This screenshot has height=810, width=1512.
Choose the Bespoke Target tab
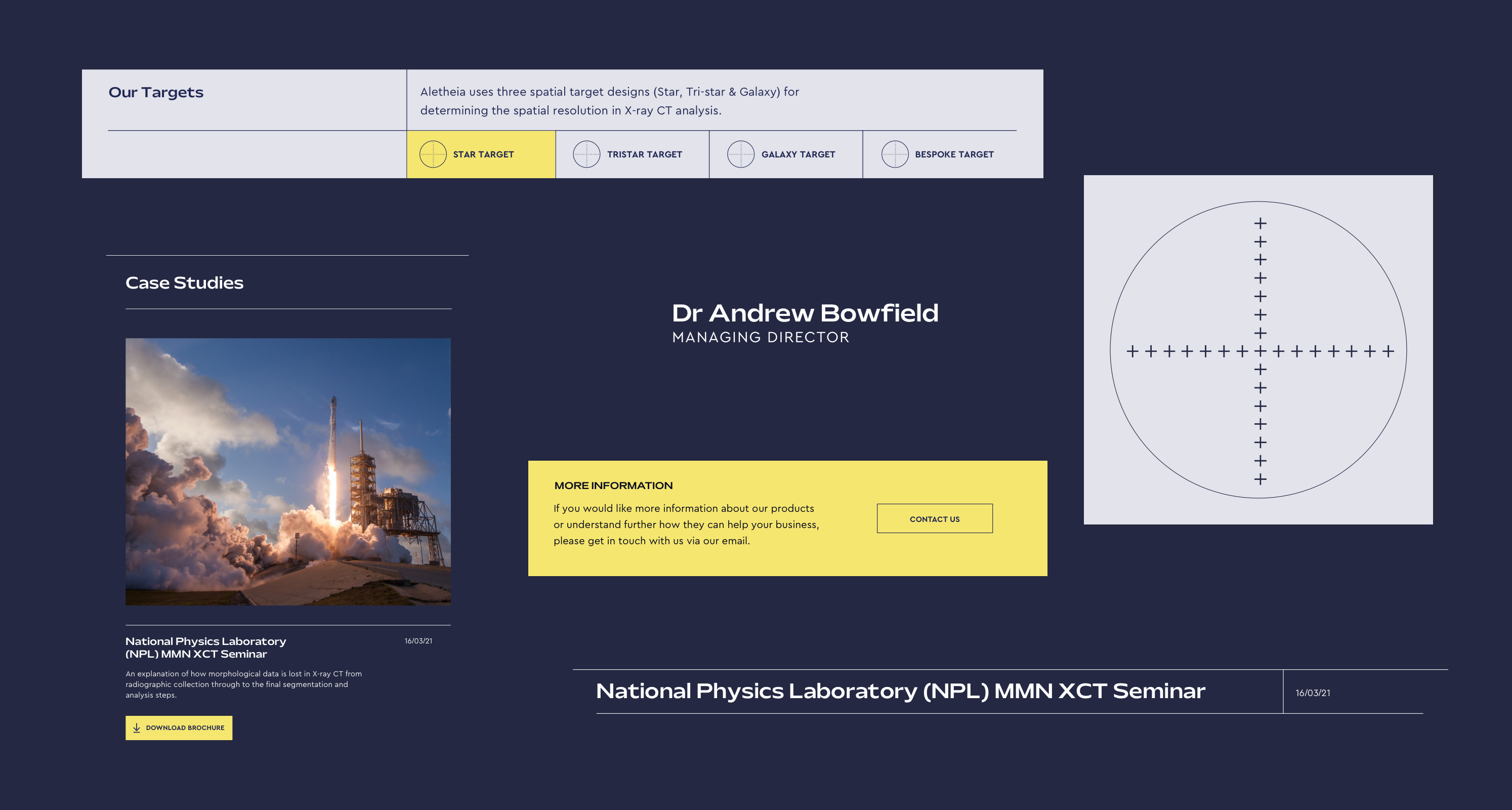click(x=940, y=154)
